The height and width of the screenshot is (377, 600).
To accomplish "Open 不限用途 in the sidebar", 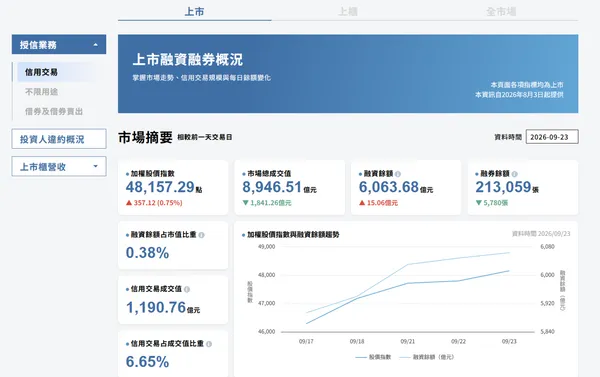I will coord(42,92).
